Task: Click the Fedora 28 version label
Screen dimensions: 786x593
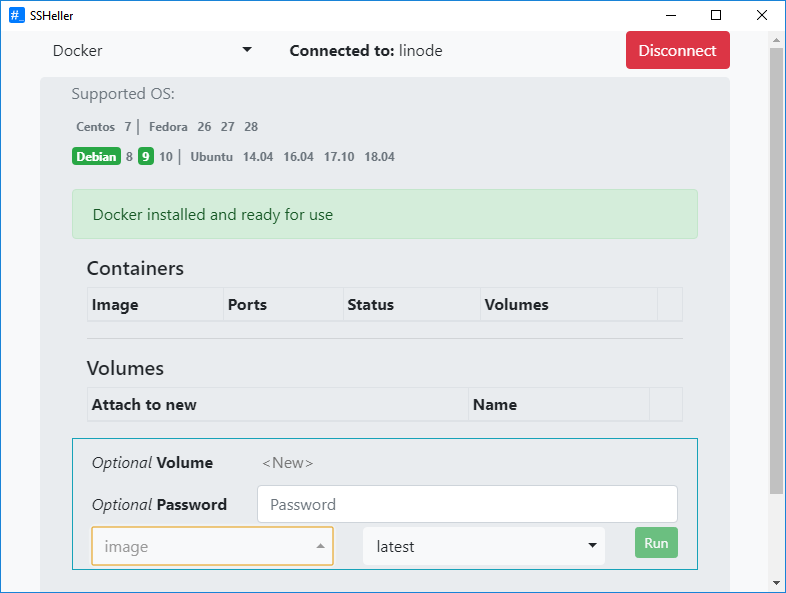Action: 251,127
